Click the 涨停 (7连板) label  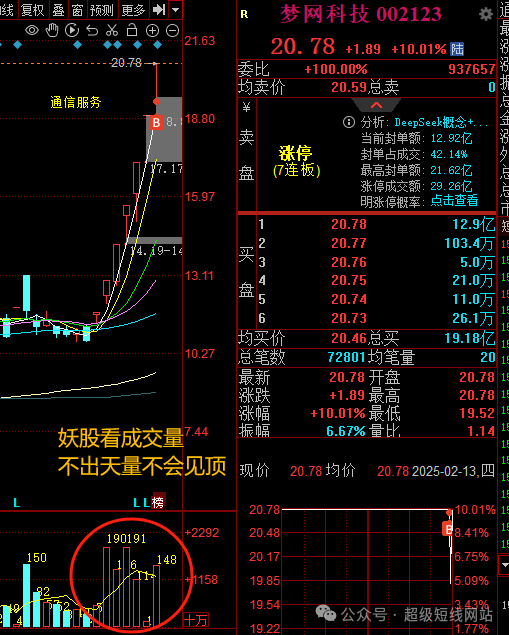coord(296,161)
